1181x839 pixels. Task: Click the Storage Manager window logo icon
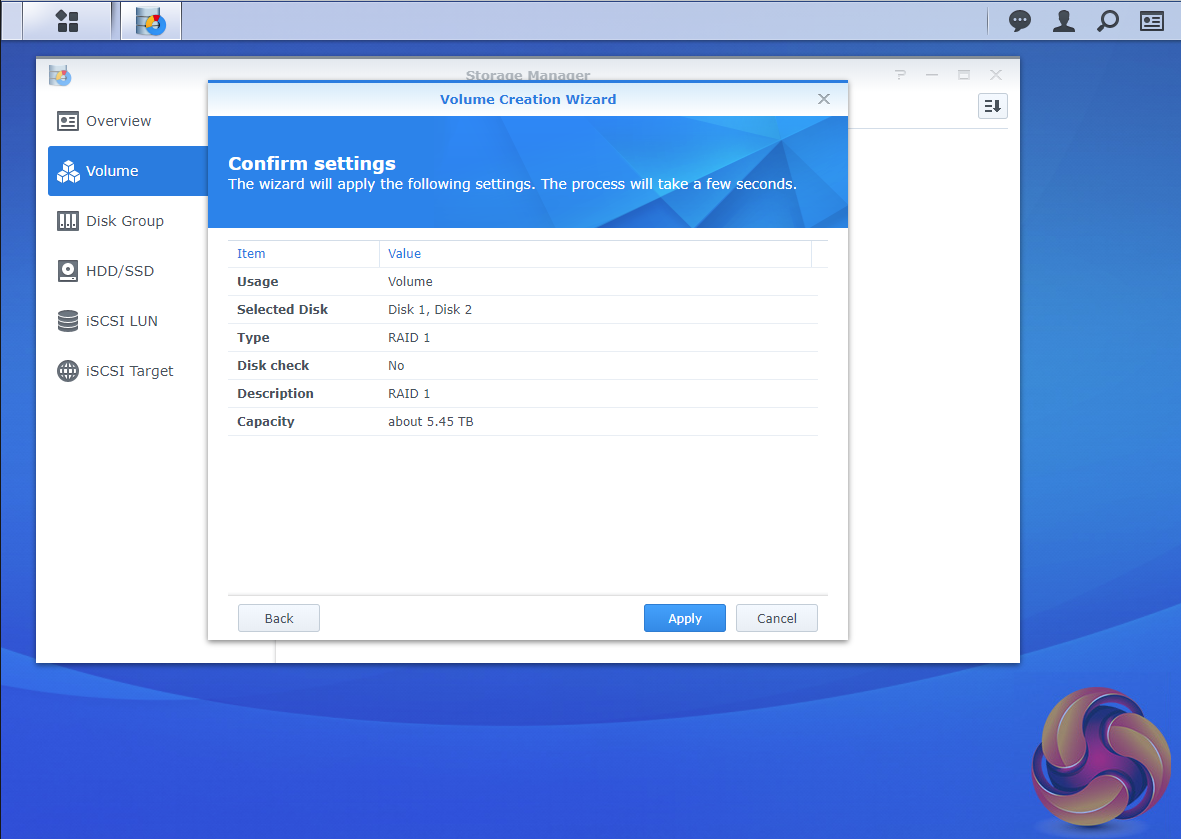click(x=60, y=75)
